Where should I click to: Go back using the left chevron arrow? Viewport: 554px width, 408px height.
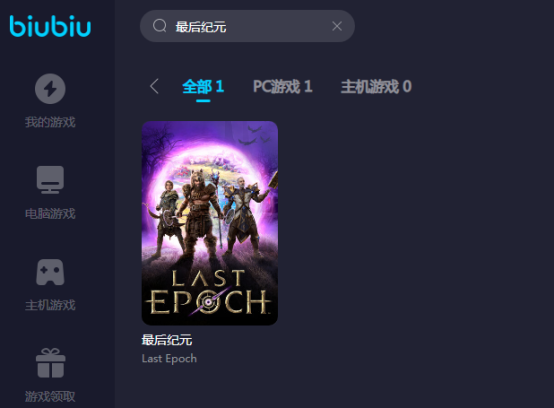coord(154,87)
